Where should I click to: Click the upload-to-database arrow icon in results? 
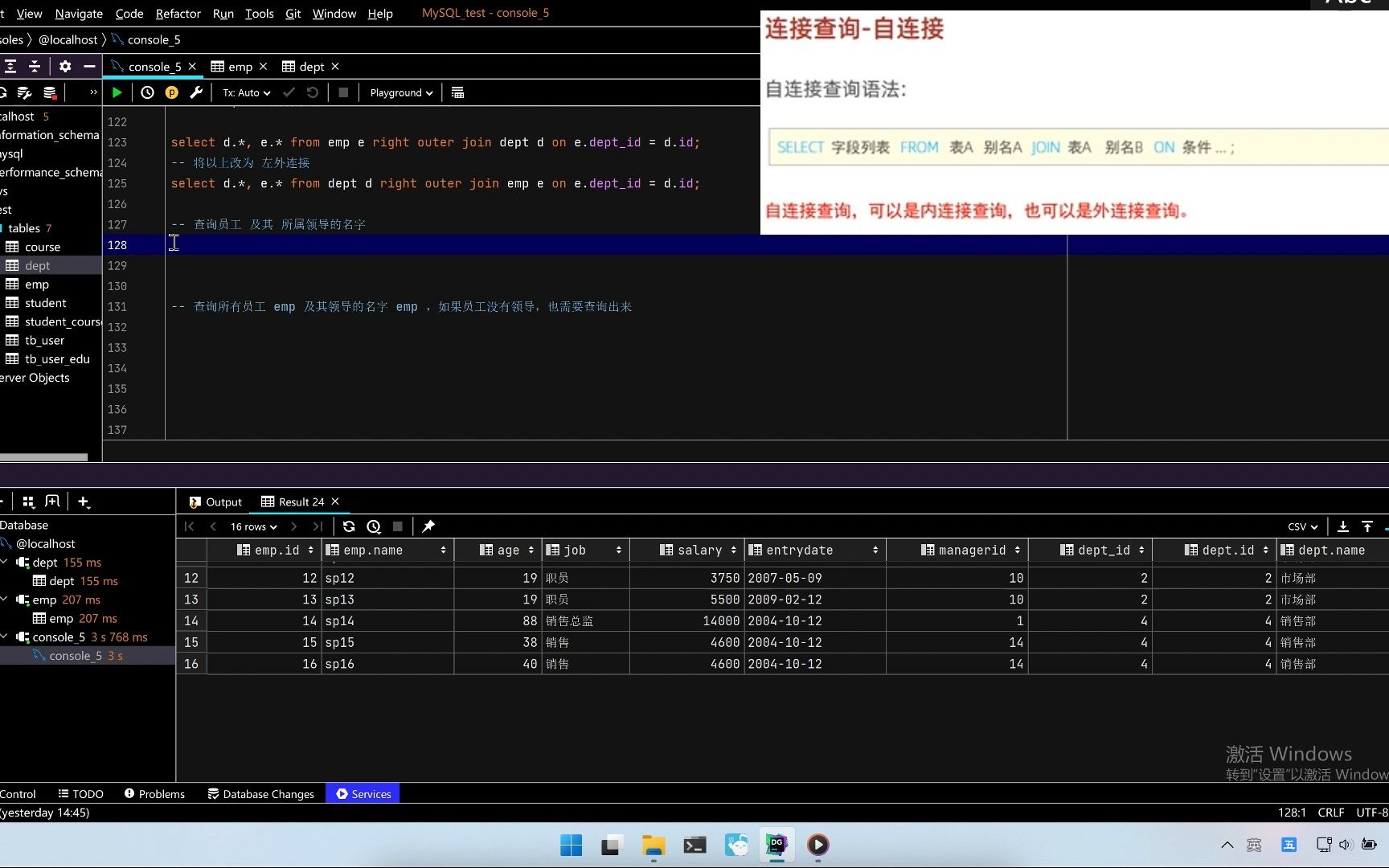(x=1367, y=526)
